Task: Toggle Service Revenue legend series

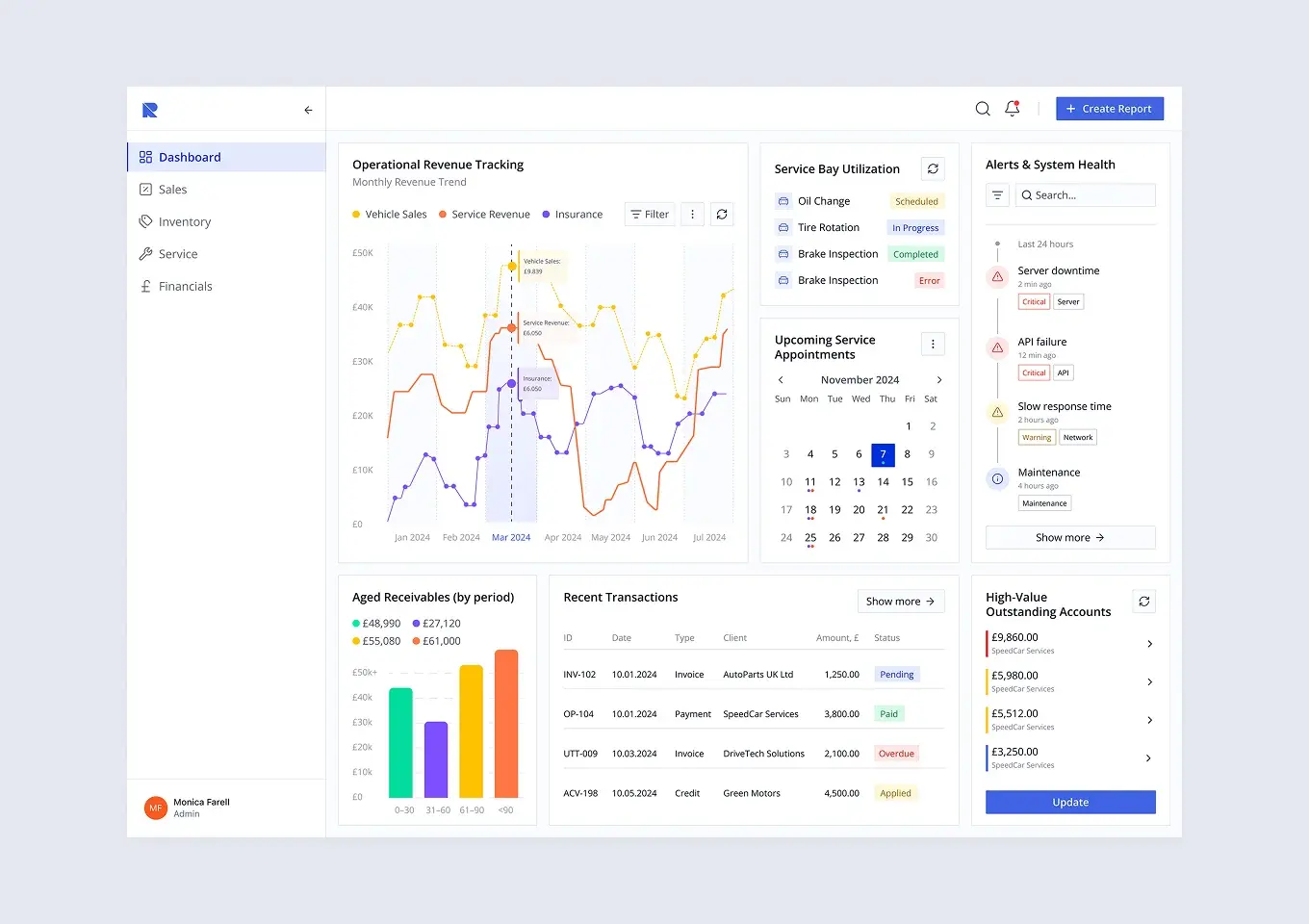Action: (x=484, y=215)
